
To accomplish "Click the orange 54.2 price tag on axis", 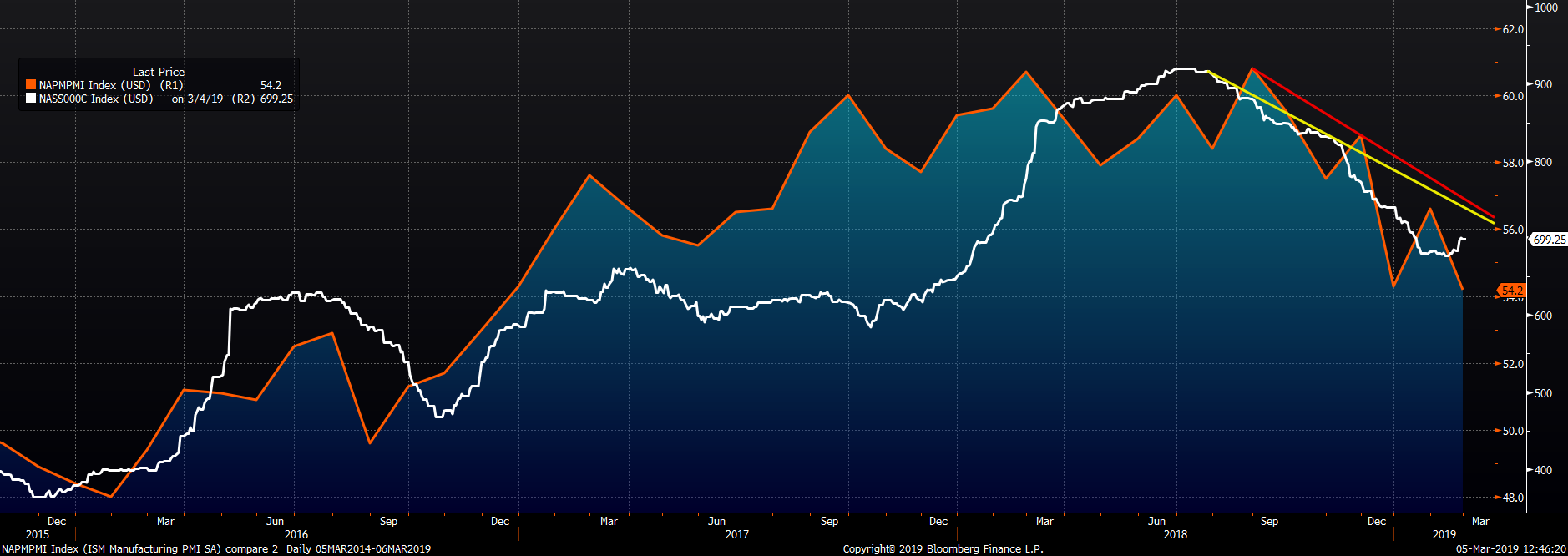I will click(1512, 291).
